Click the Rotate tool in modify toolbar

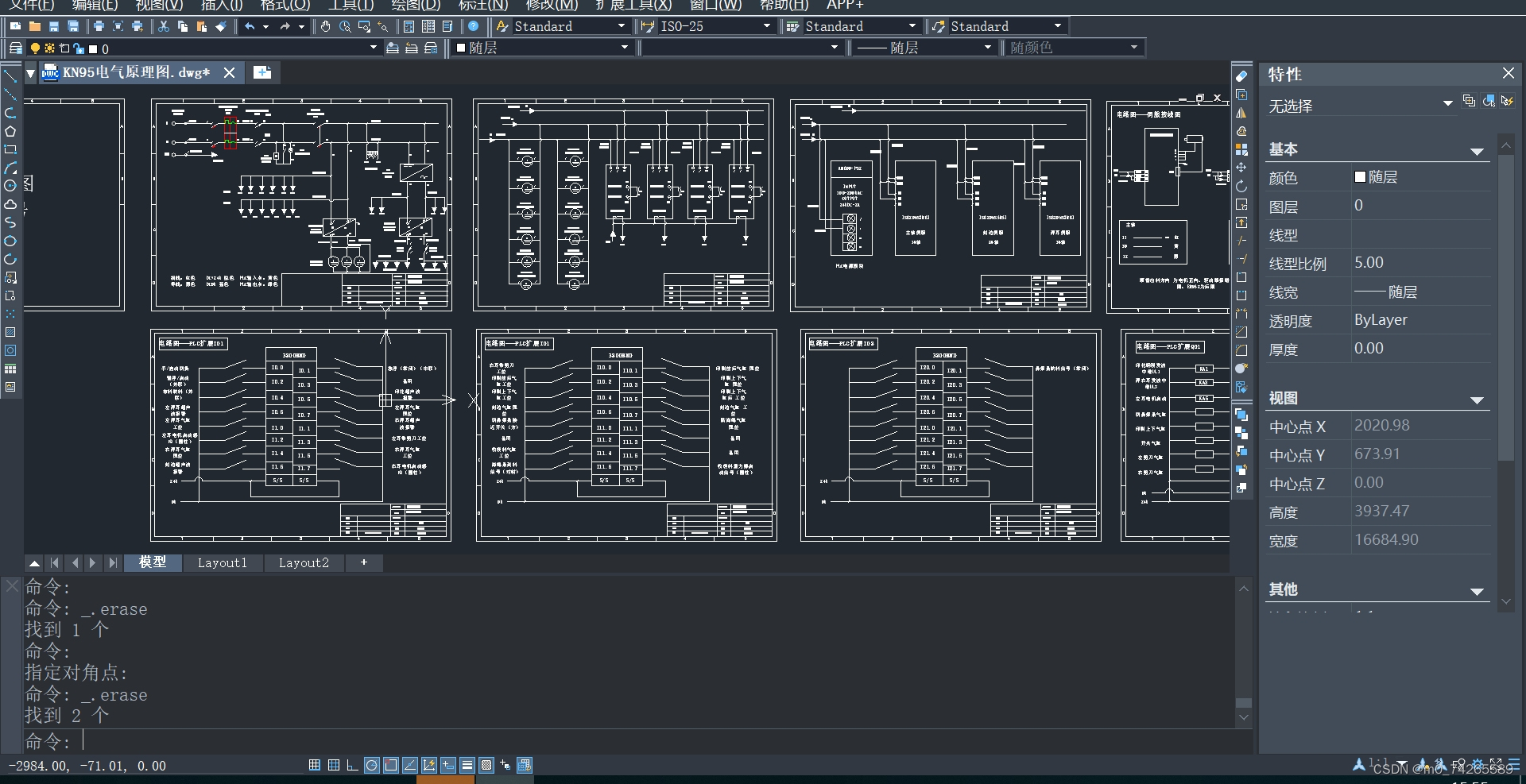pyautogui.click(x=1241, y=186)
